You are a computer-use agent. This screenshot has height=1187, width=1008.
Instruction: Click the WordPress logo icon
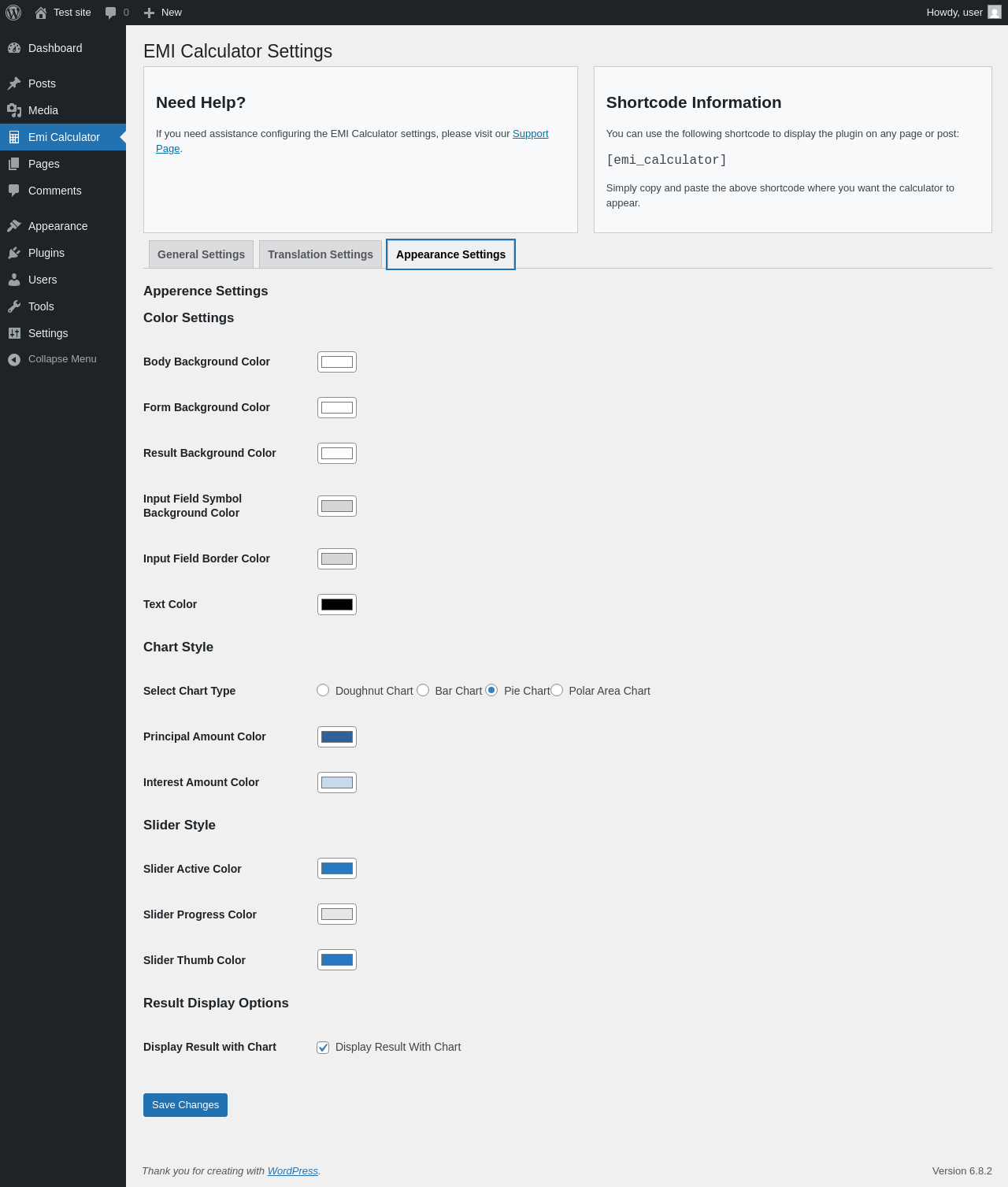coord(13,13)
